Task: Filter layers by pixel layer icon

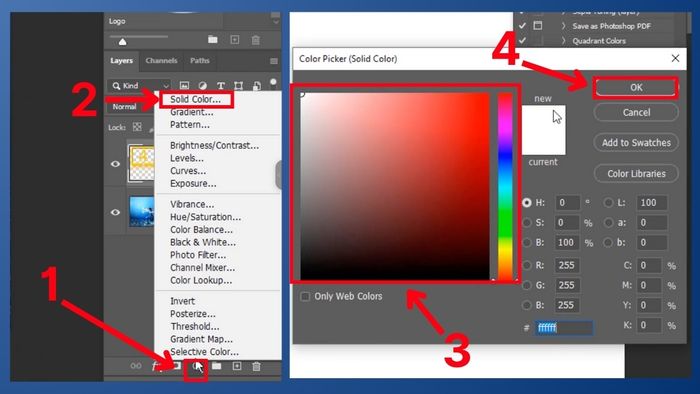Action: 184,85
